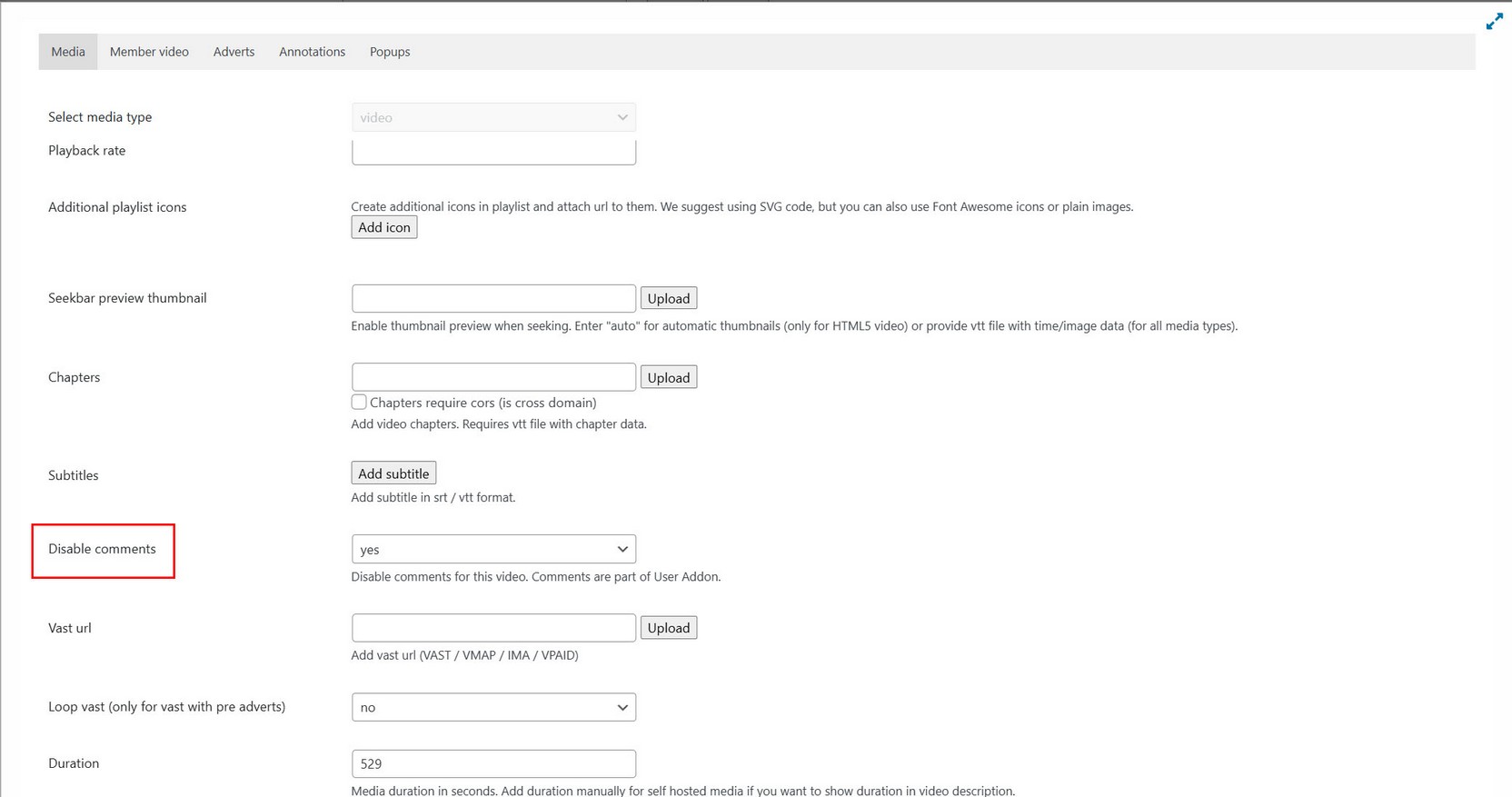Click the Vast url input field
The height and width of the screenshot is (797, 1512).
(493, 628)
